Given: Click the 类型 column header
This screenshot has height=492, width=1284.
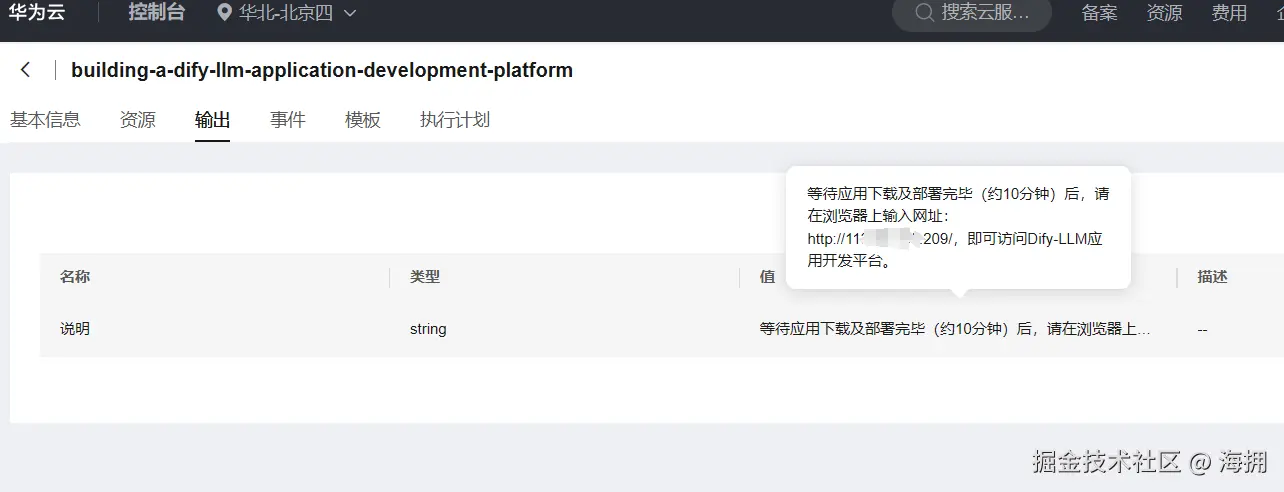Looking at the screenshot, I should pos(425,277).
